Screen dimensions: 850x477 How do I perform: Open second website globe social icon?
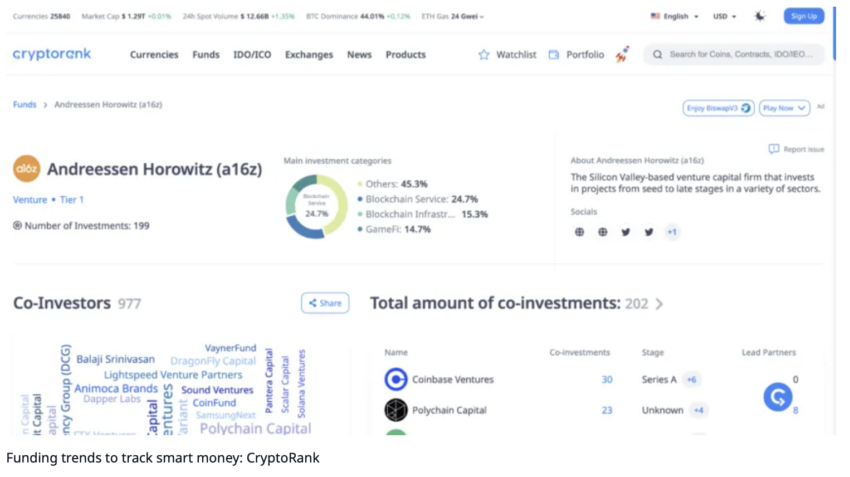coord(602,232)
